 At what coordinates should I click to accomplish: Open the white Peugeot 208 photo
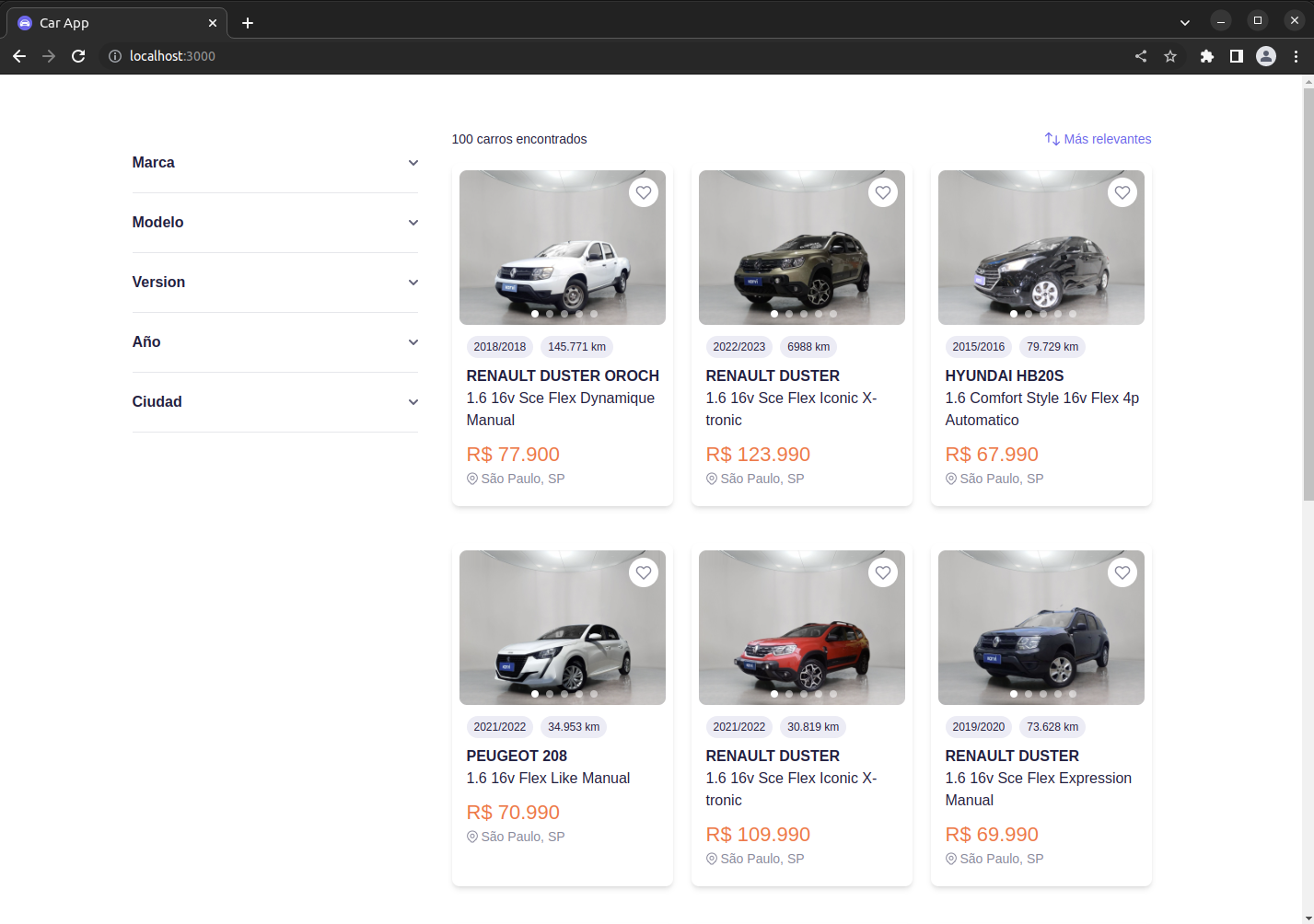click(563, 628)
